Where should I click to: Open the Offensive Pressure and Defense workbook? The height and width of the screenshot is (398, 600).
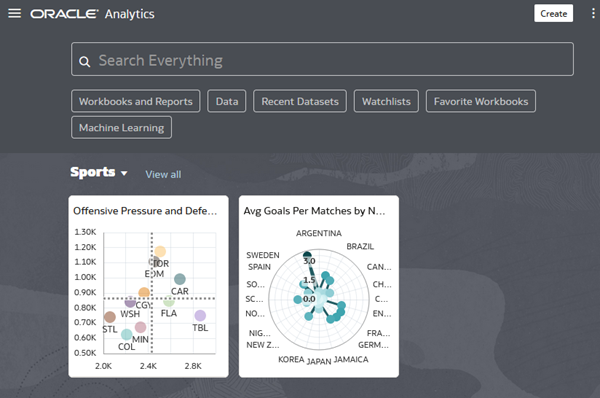point(148,287)
